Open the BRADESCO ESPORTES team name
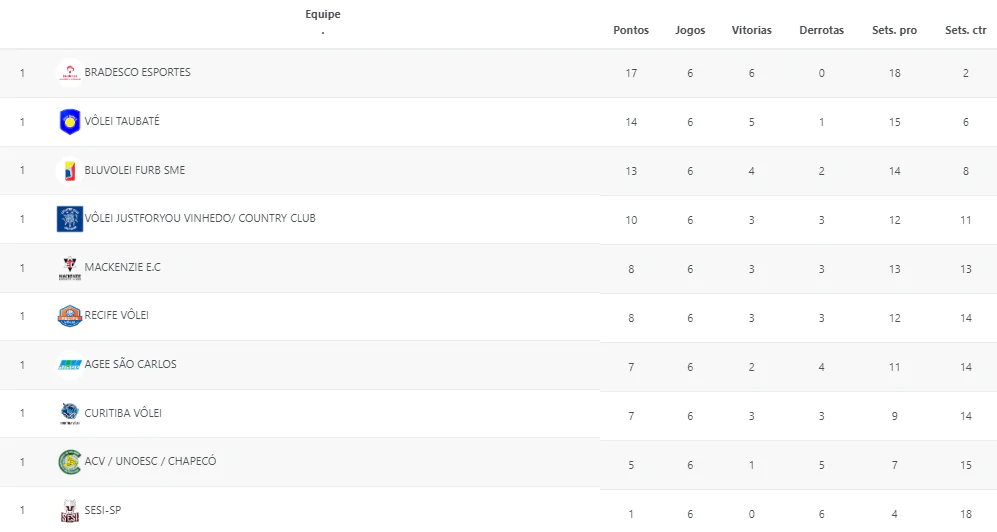The image size is (997, 532). 138,72
